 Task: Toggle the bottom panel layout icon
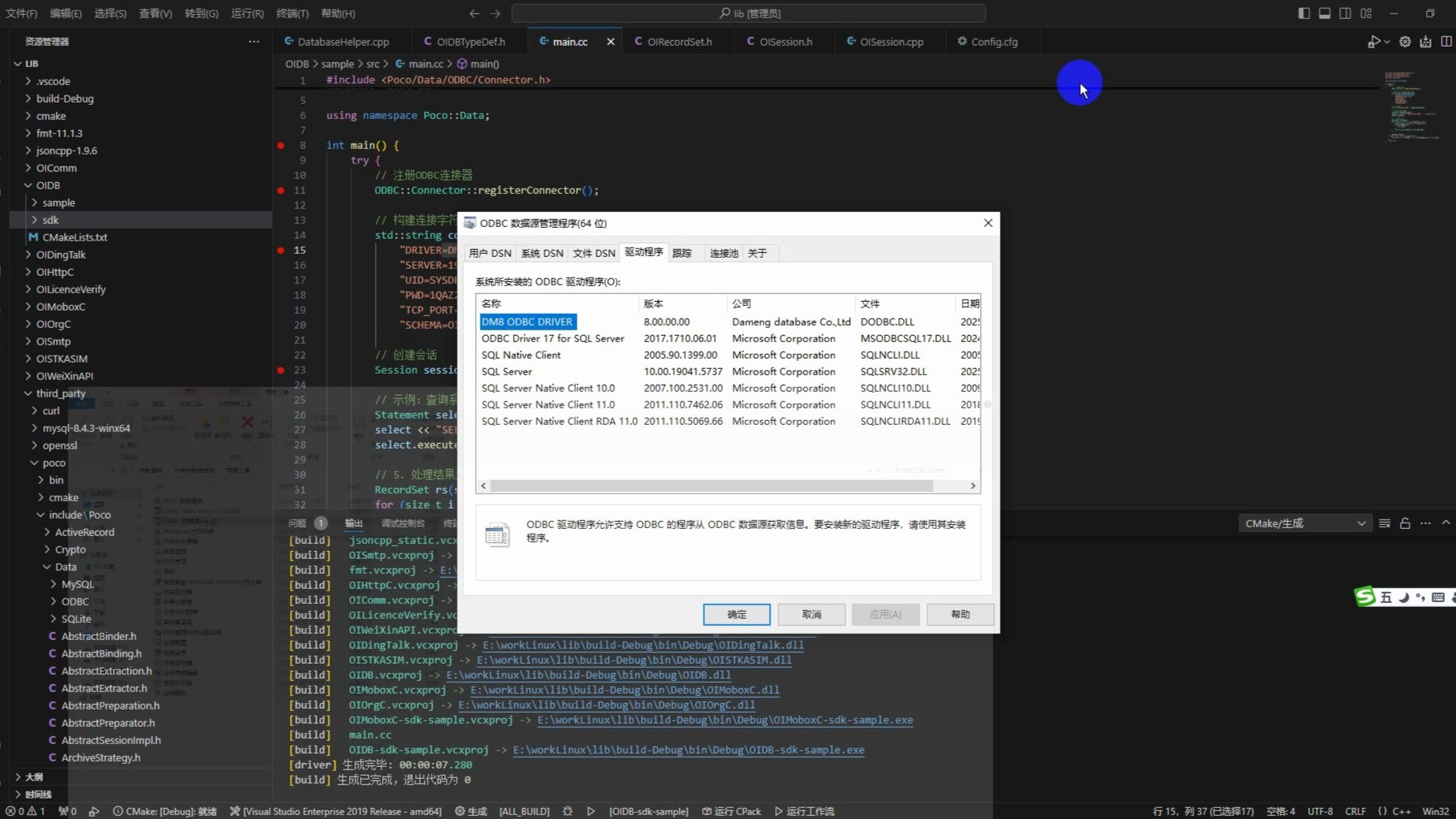pos(1324,13)
